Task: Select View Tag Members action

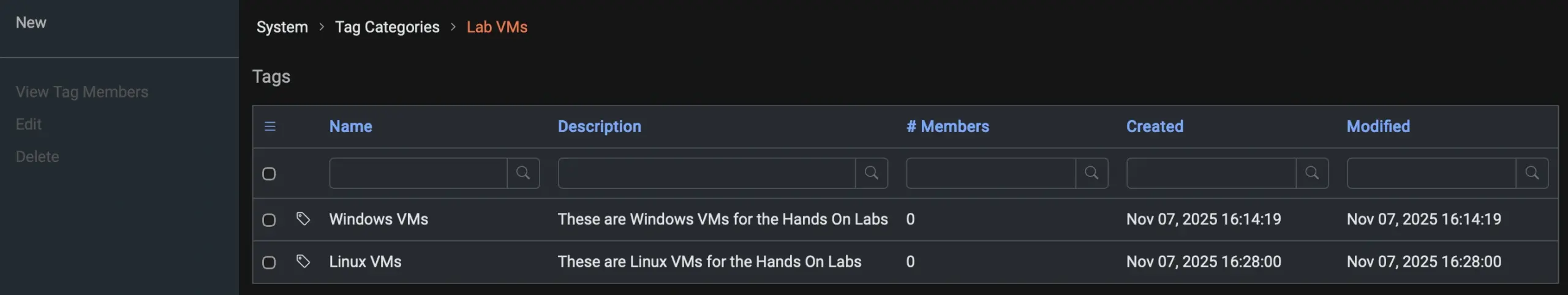Action: [82, 92]
